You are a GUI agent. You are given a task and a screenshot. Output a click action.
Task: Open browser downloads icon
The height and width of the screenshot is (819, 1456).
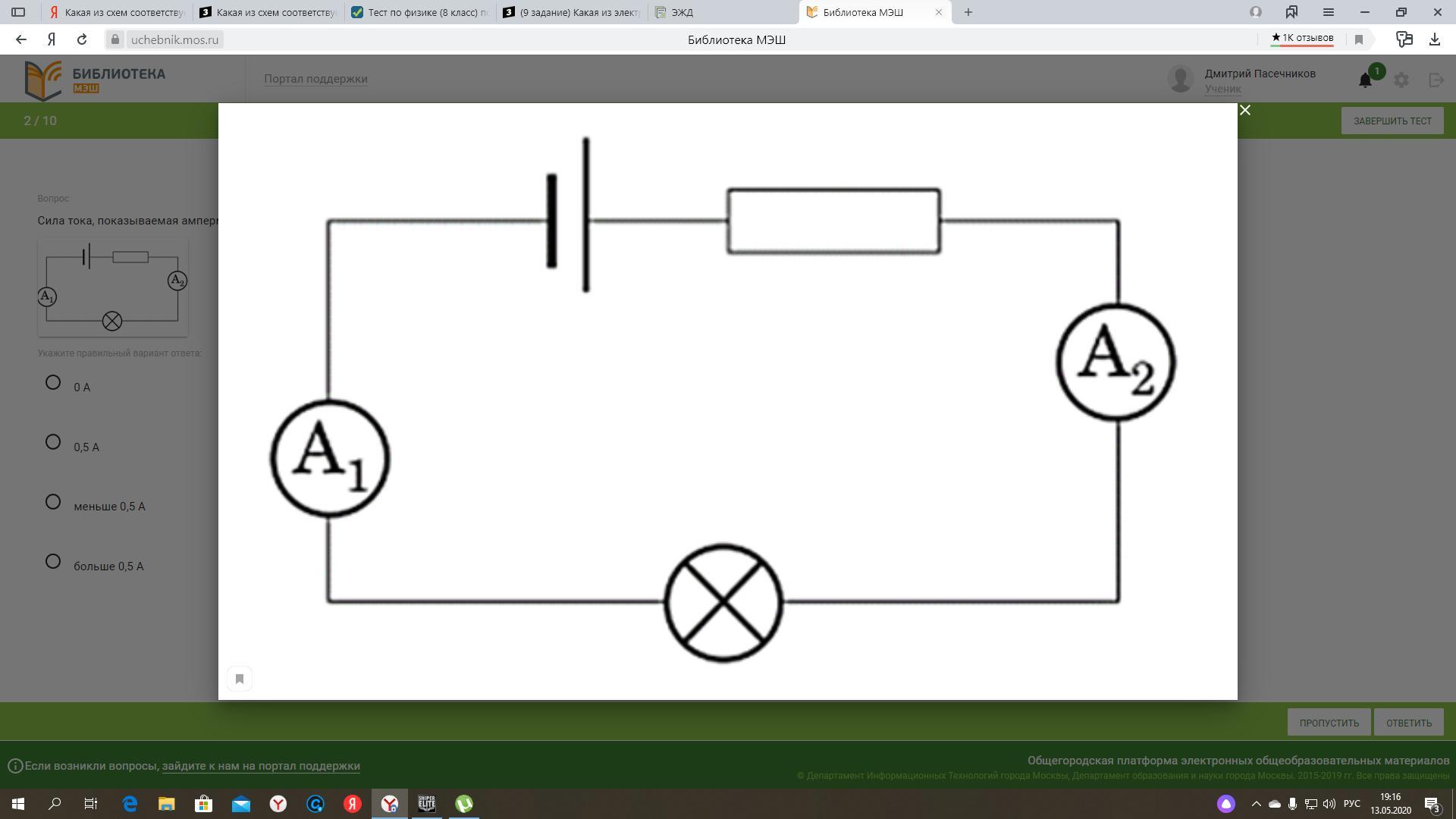click(x=1434, y=39)
